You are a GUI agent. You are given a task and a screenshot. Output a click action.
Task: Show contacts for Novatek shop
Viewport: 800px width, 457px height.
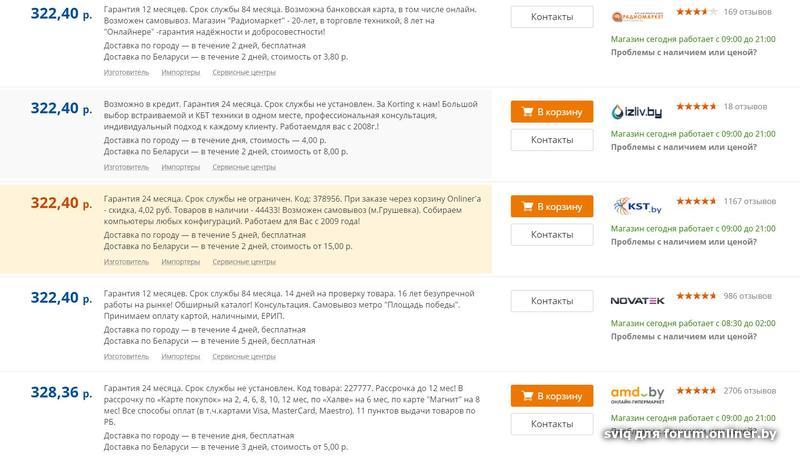tap(551, 301)
